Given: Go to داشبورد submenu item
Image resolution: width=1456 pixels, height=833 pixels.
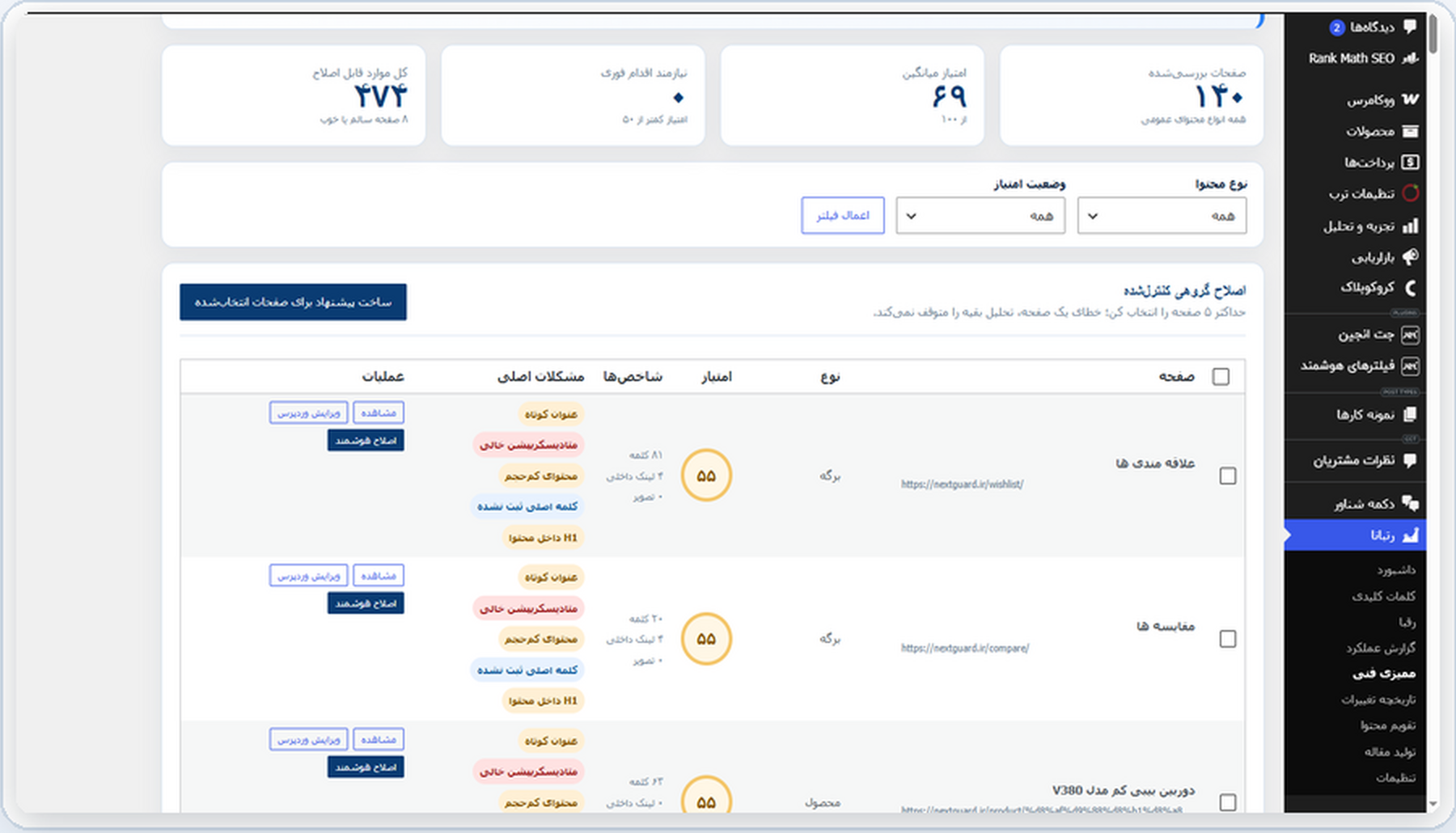Looking at the screenshot, I should pyautogui.click(x=1396, y=570).
